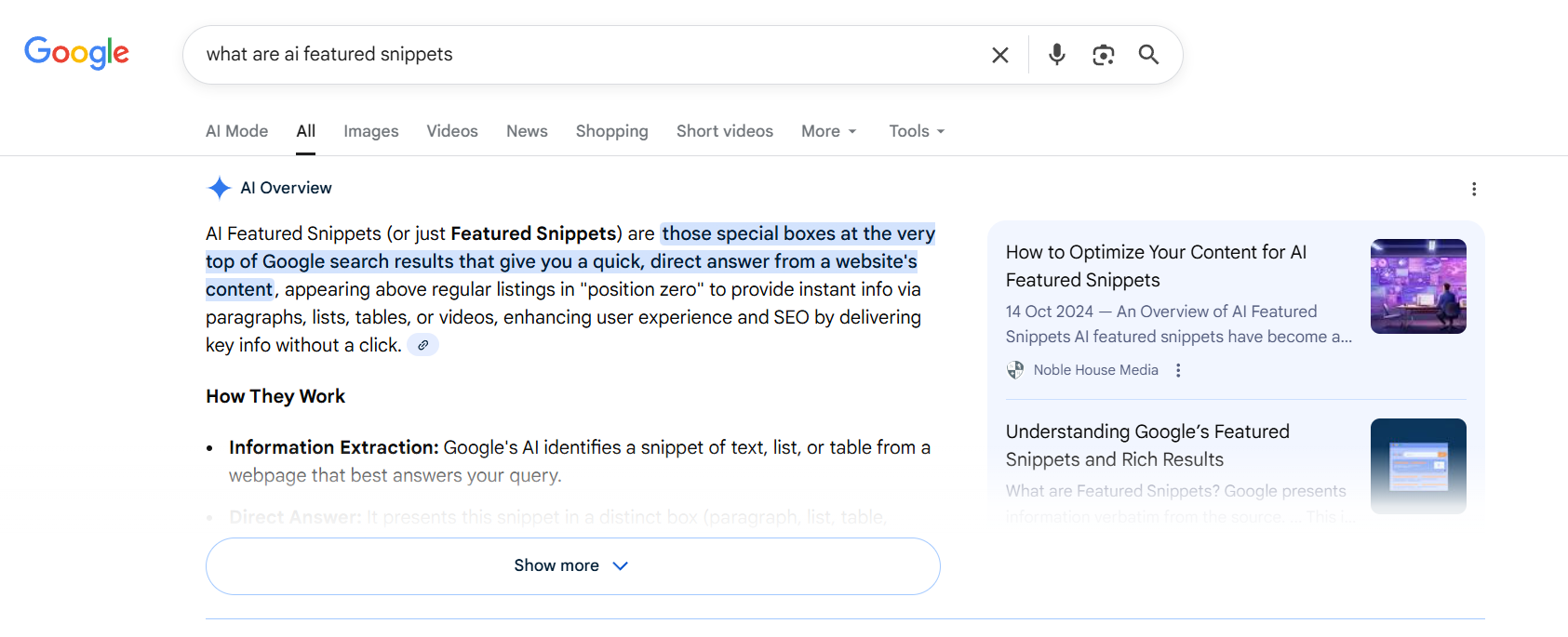Click the Noble House Media favicon

coord(1015,370)
